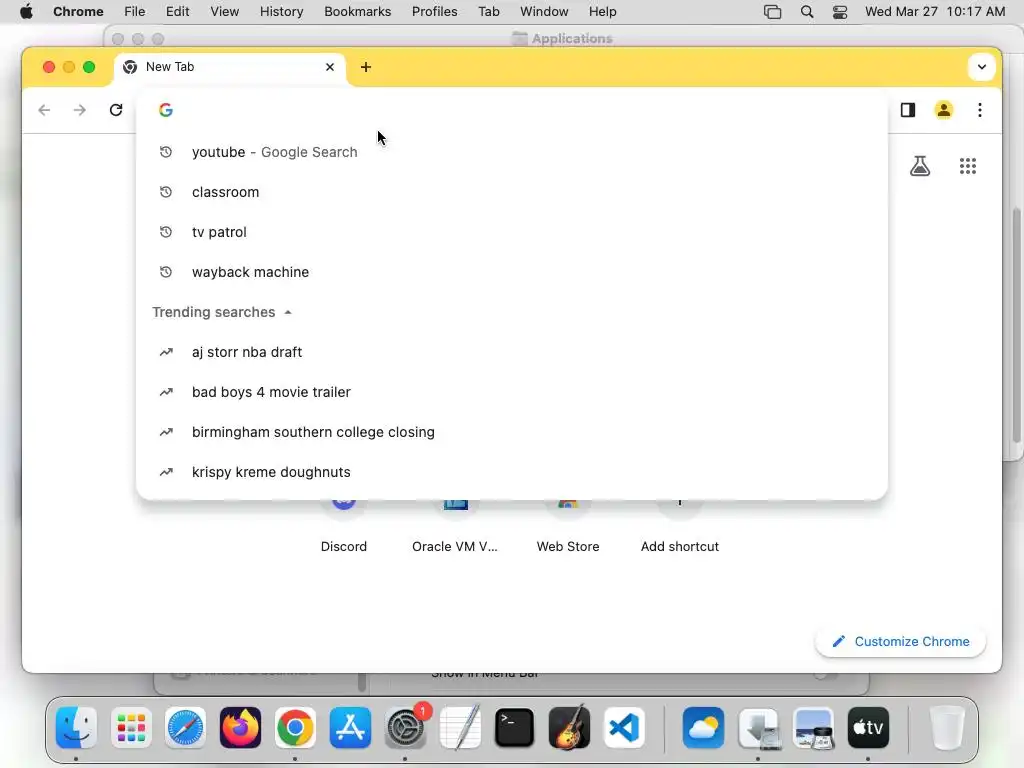Open the File menu
The image size is (1024, 768).
tap(135, 12)
